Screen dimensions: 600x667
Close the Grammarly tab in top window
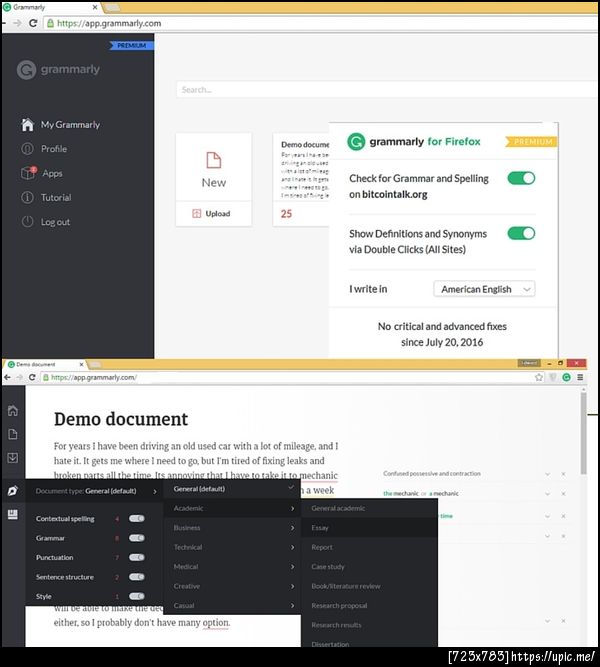[x=95, y=7]
